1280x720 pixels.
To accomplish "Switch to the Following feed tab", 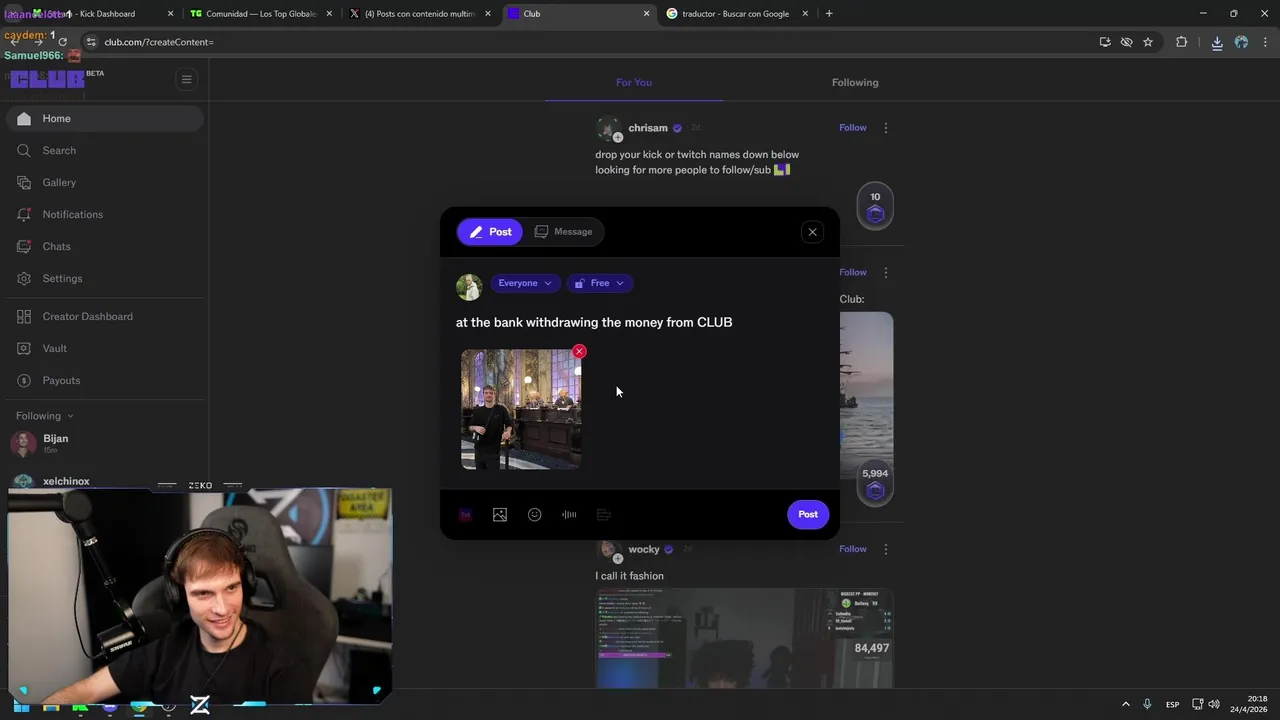I will (855, 82).
